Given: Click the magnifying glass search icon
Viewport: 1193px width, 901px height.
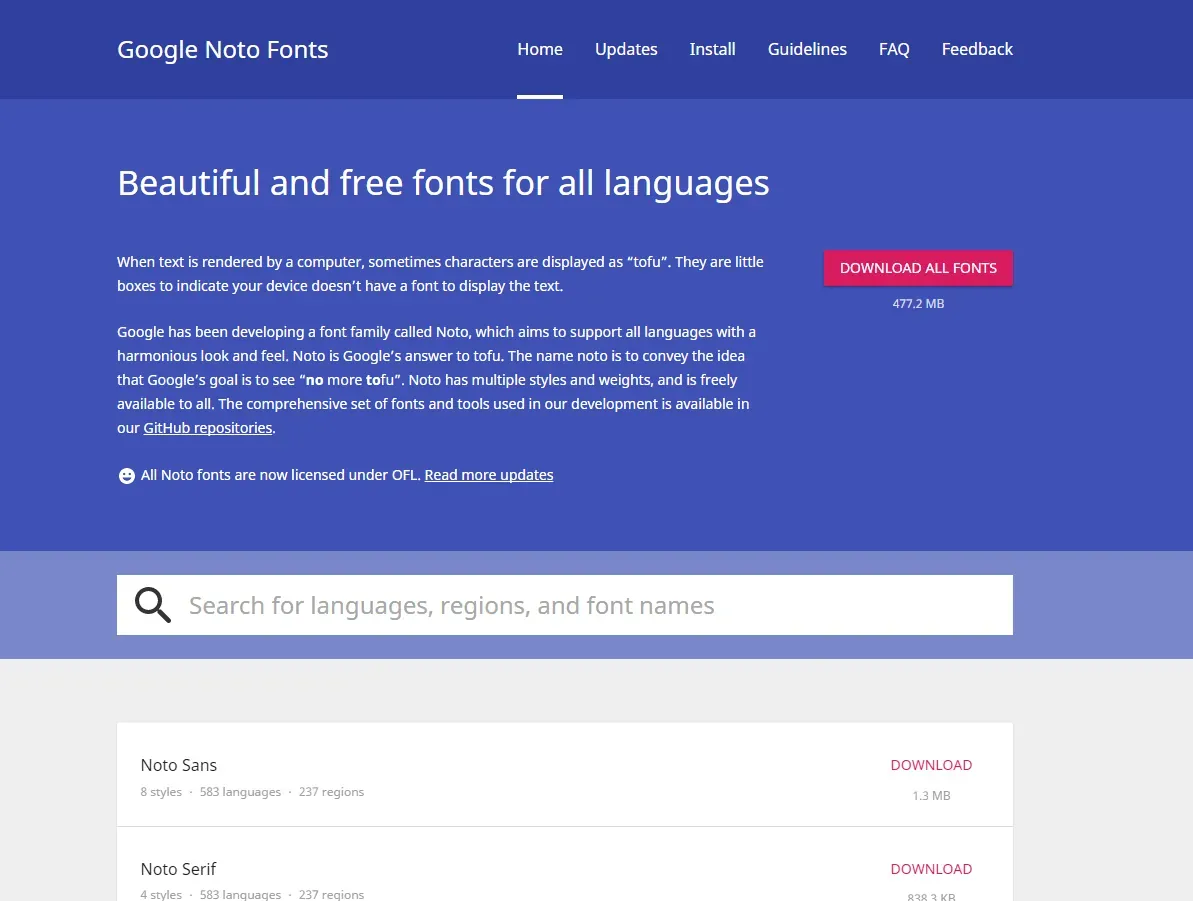Looking at the screenshot, I should click(x=153, y=605).
